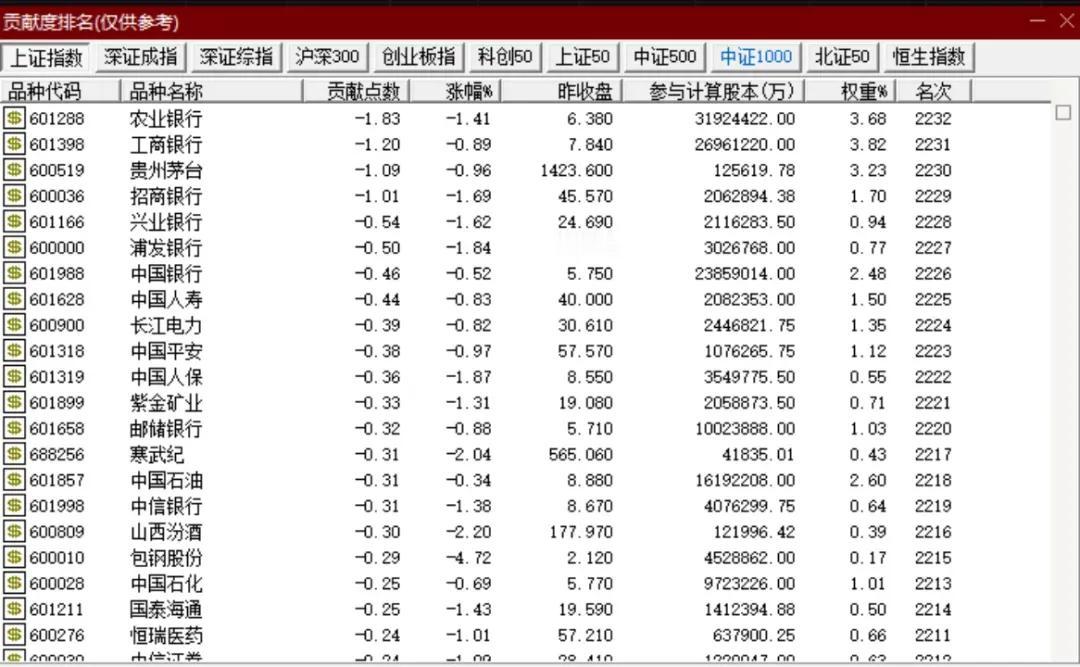Select the 中证1000 tab
The height and width of the screenshot is (667, 1080).
tap(756, 57)
